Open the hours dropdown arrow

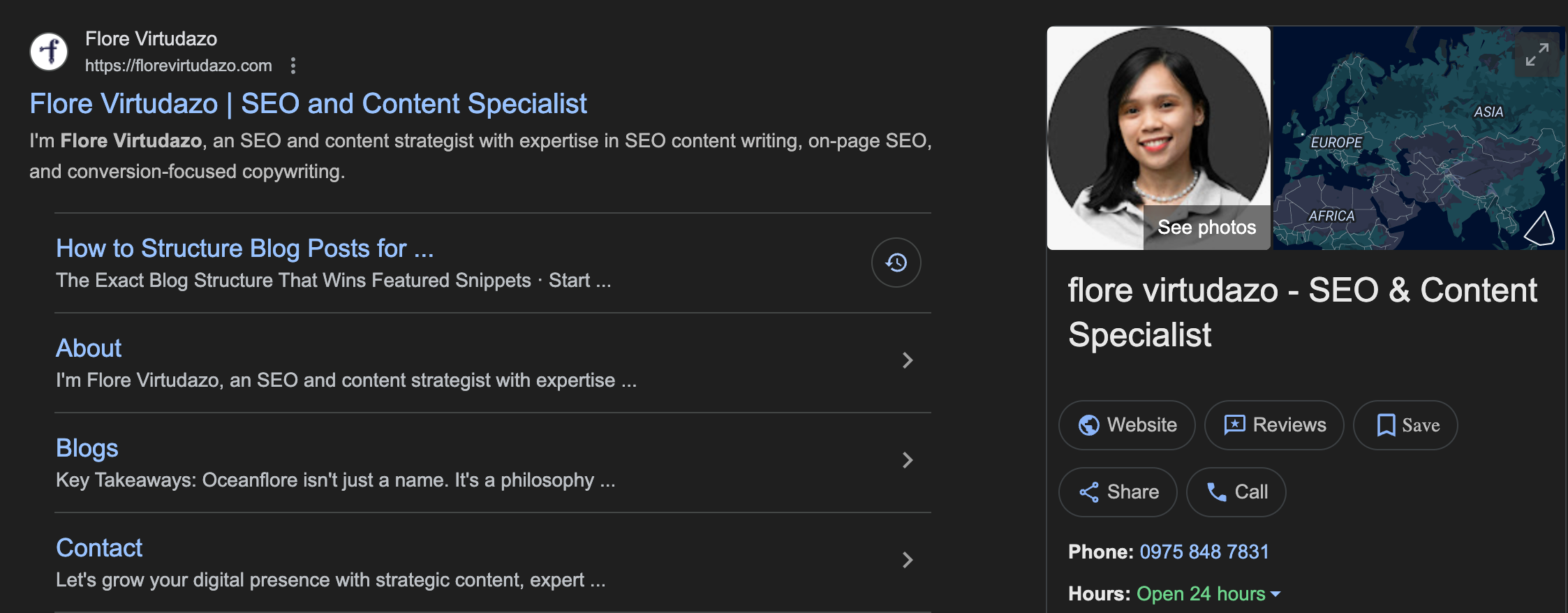pyautogui.click(x=1275, y=594)
